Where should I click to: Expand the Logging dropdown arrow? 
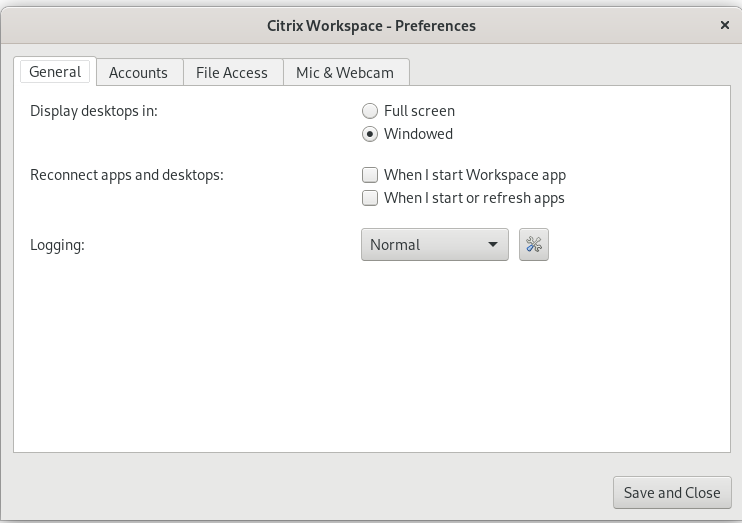click(x=492, y=245)
